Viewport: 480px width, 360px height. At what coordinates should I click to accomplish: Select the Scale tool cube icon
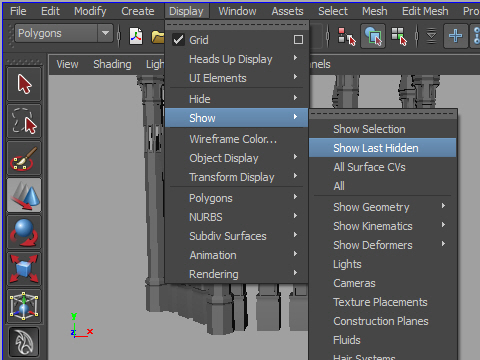24,269
